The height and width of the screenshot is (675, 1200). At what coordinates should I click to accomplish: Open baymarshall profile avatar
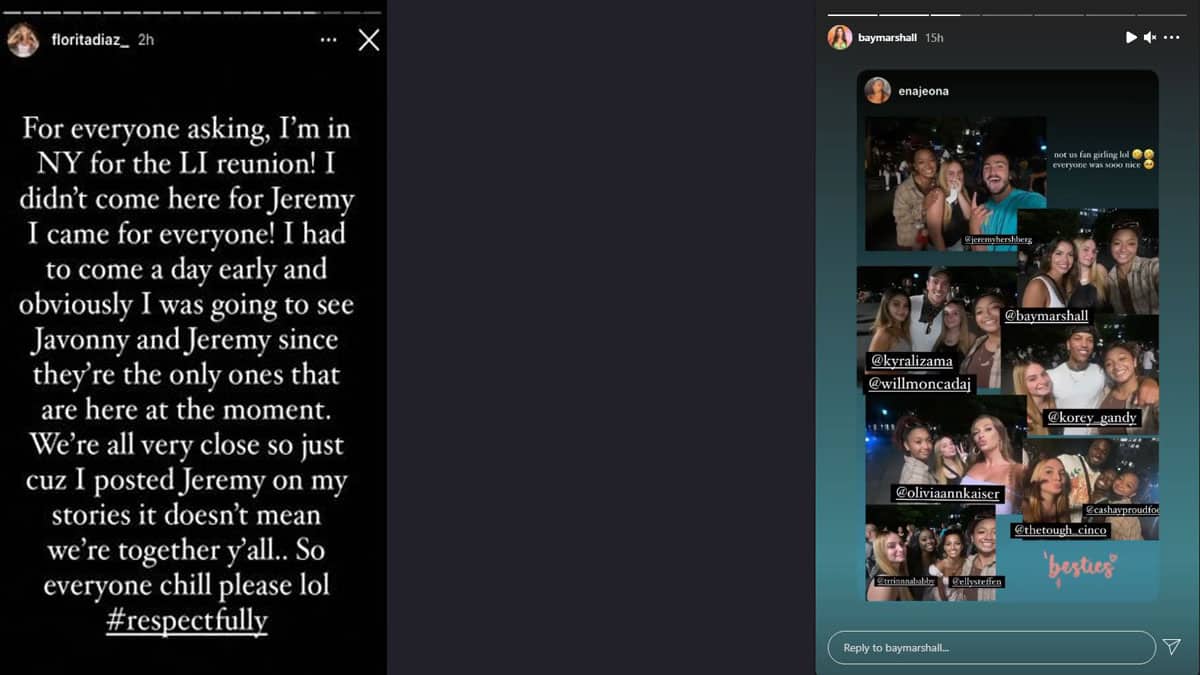coord(840,37)
